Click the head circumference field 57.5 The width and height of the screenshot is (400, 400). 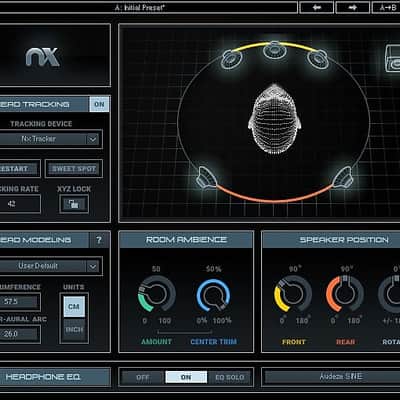[20, 302]
